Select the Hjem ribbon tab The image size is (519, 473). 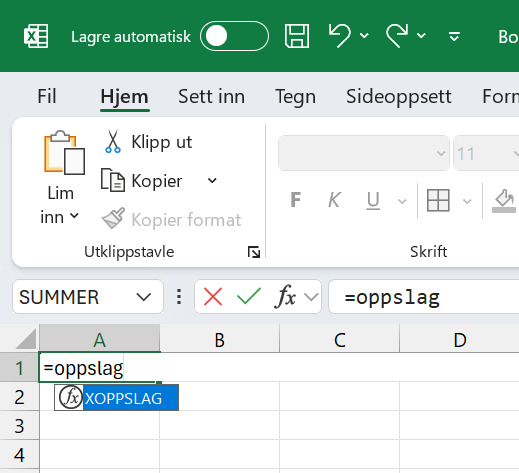tap(124, 97)
